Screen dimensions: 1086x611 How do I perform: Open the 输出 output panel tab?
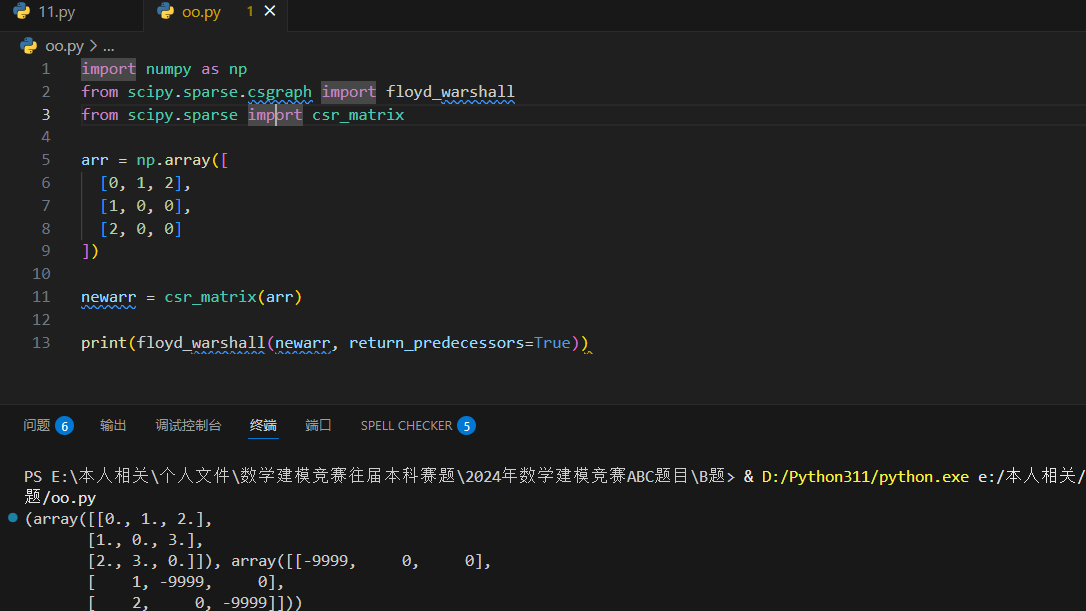pyautogui.click(x=113, y=425)
